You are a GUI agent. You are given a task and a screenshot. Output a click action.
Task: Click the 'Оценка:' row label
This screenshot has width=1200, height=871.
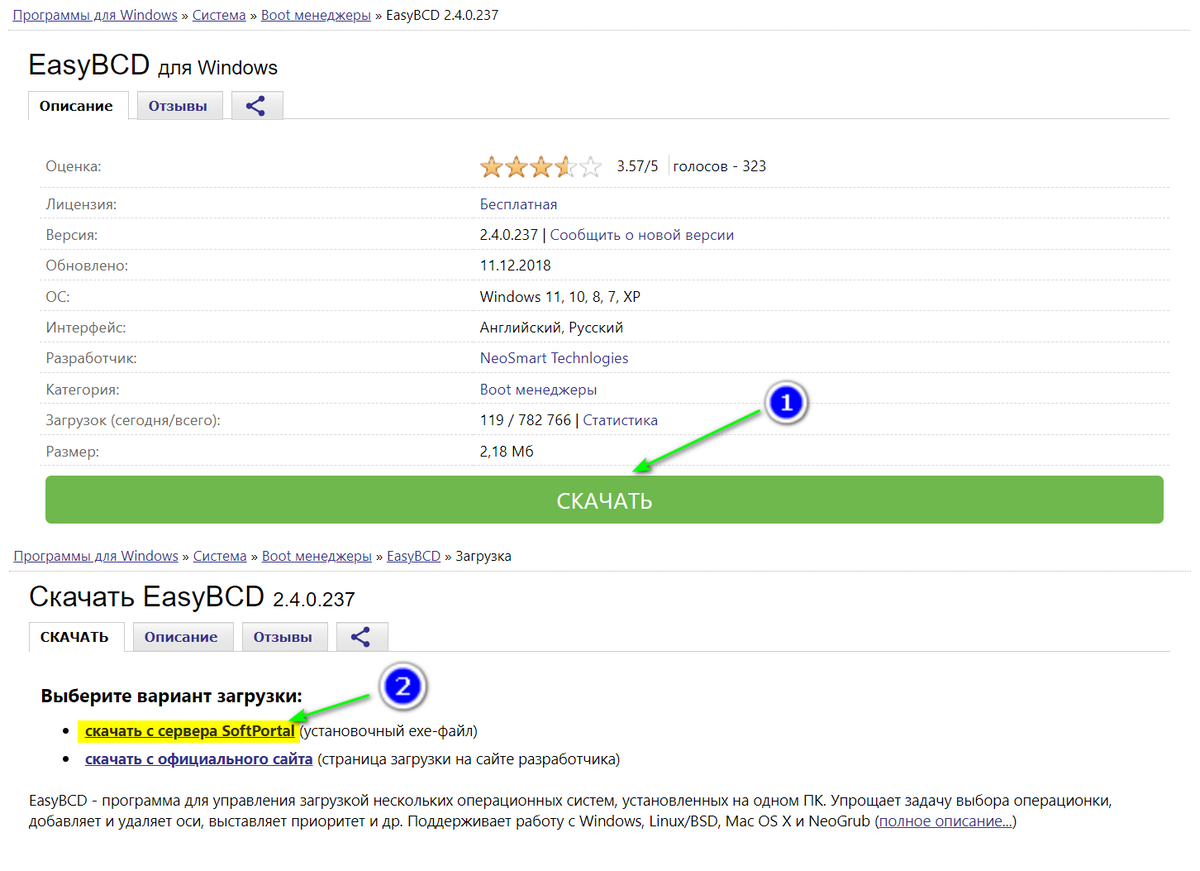74,166
